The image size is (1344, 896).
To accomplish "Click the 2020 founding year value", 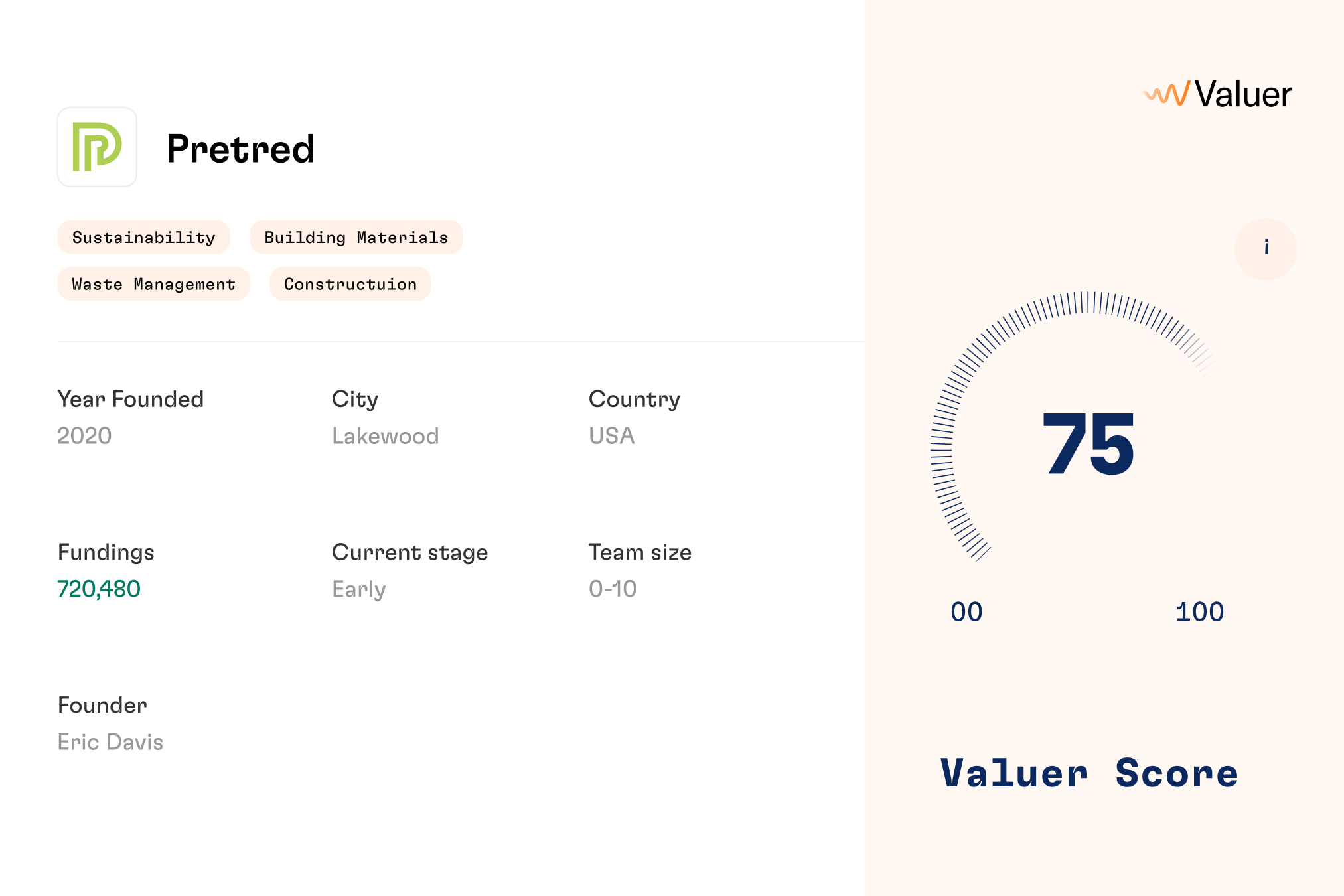I will click(84, 436).
